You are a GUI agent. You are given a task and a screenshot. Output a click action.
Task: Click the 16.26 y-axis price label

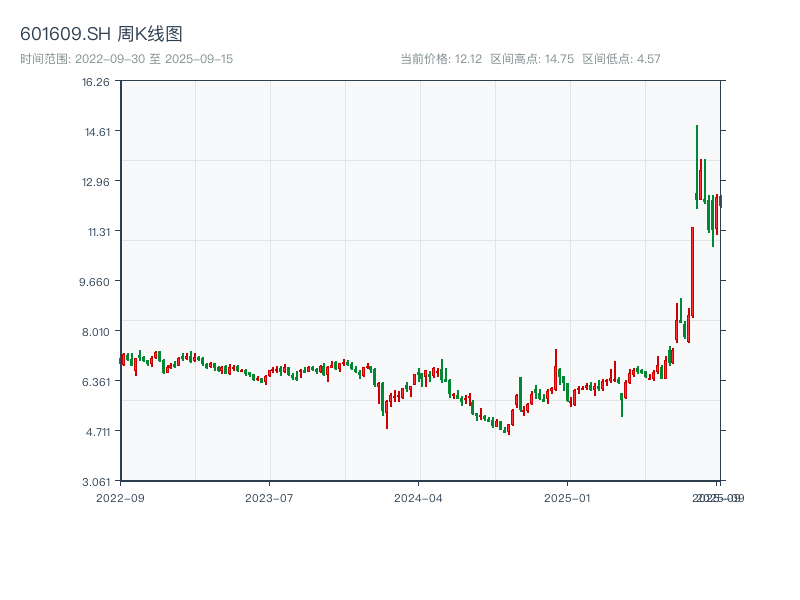[x=96, y=82]
